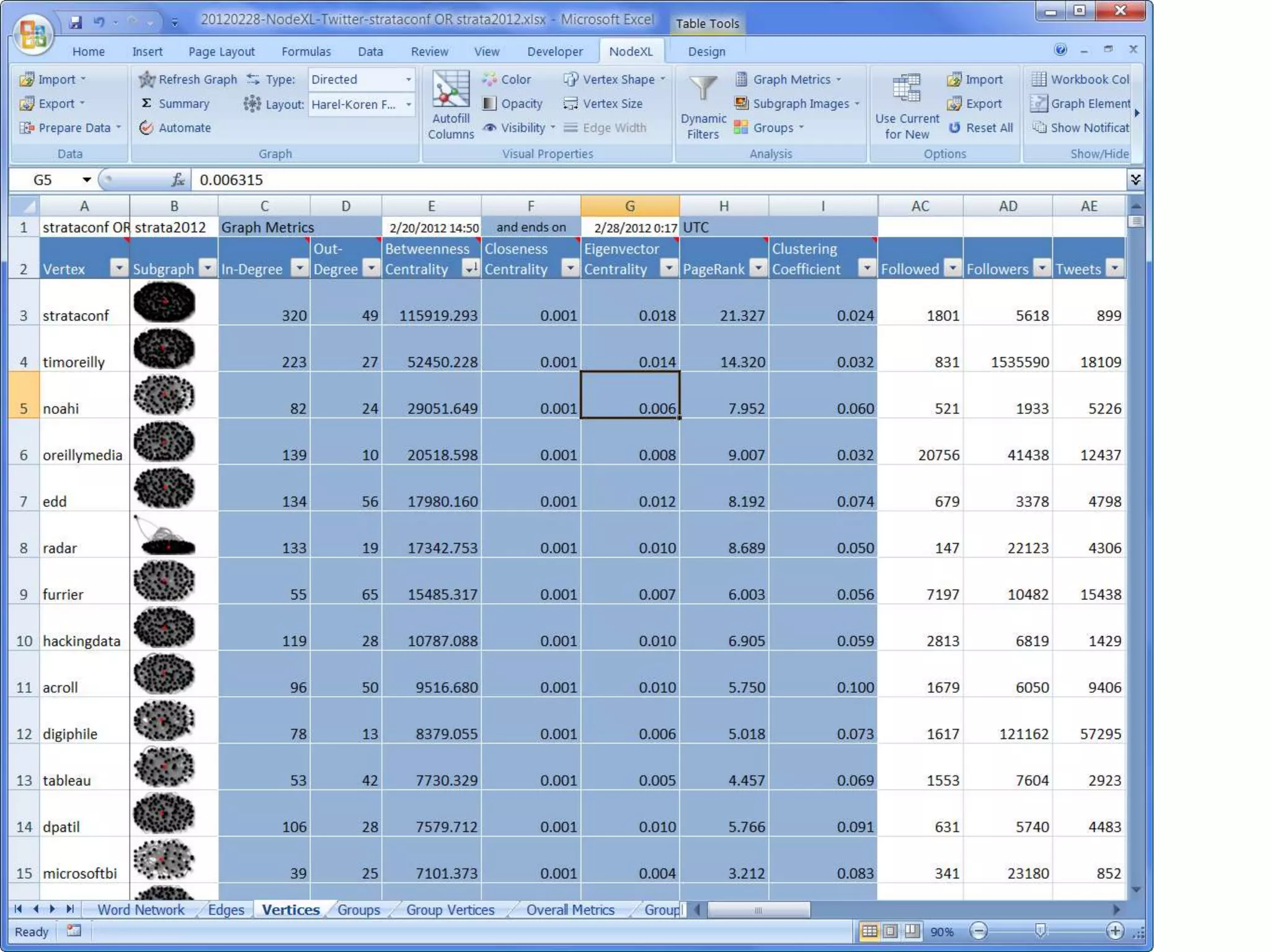Click the Workbook Columns button

point(1080,79)
